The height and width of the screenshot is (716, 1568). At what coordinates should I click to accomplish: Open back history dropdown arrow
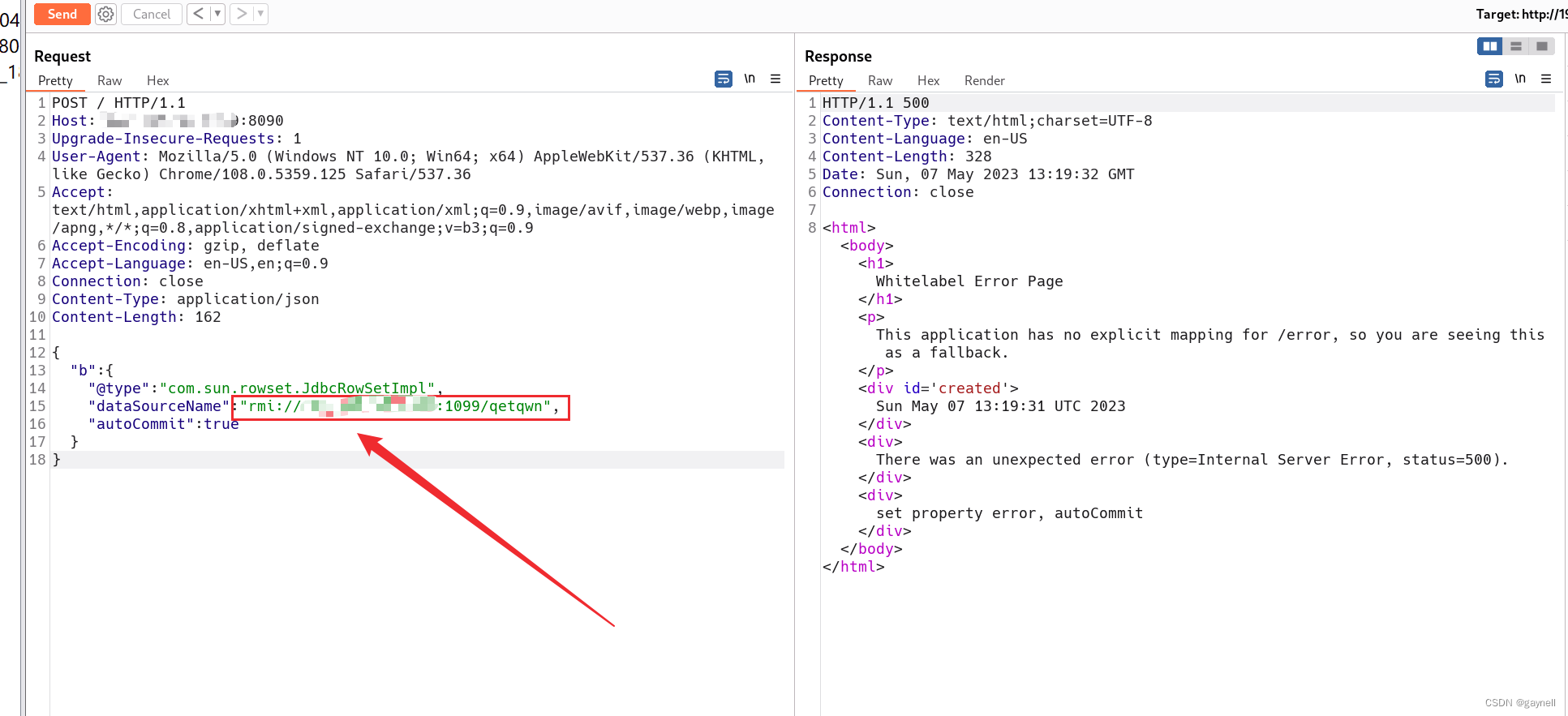[217, 14]
